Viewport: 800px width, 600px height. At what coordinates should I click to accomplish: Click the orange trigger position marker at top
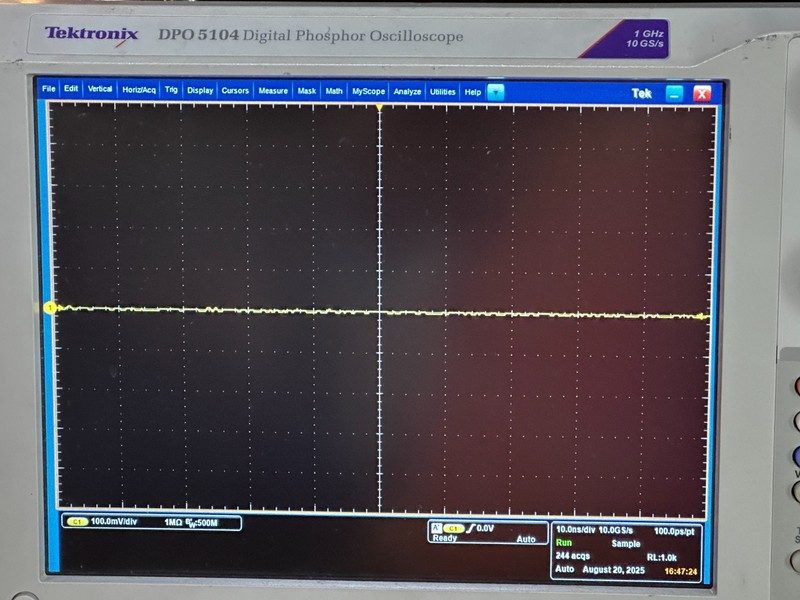click(x=379, y=108)
